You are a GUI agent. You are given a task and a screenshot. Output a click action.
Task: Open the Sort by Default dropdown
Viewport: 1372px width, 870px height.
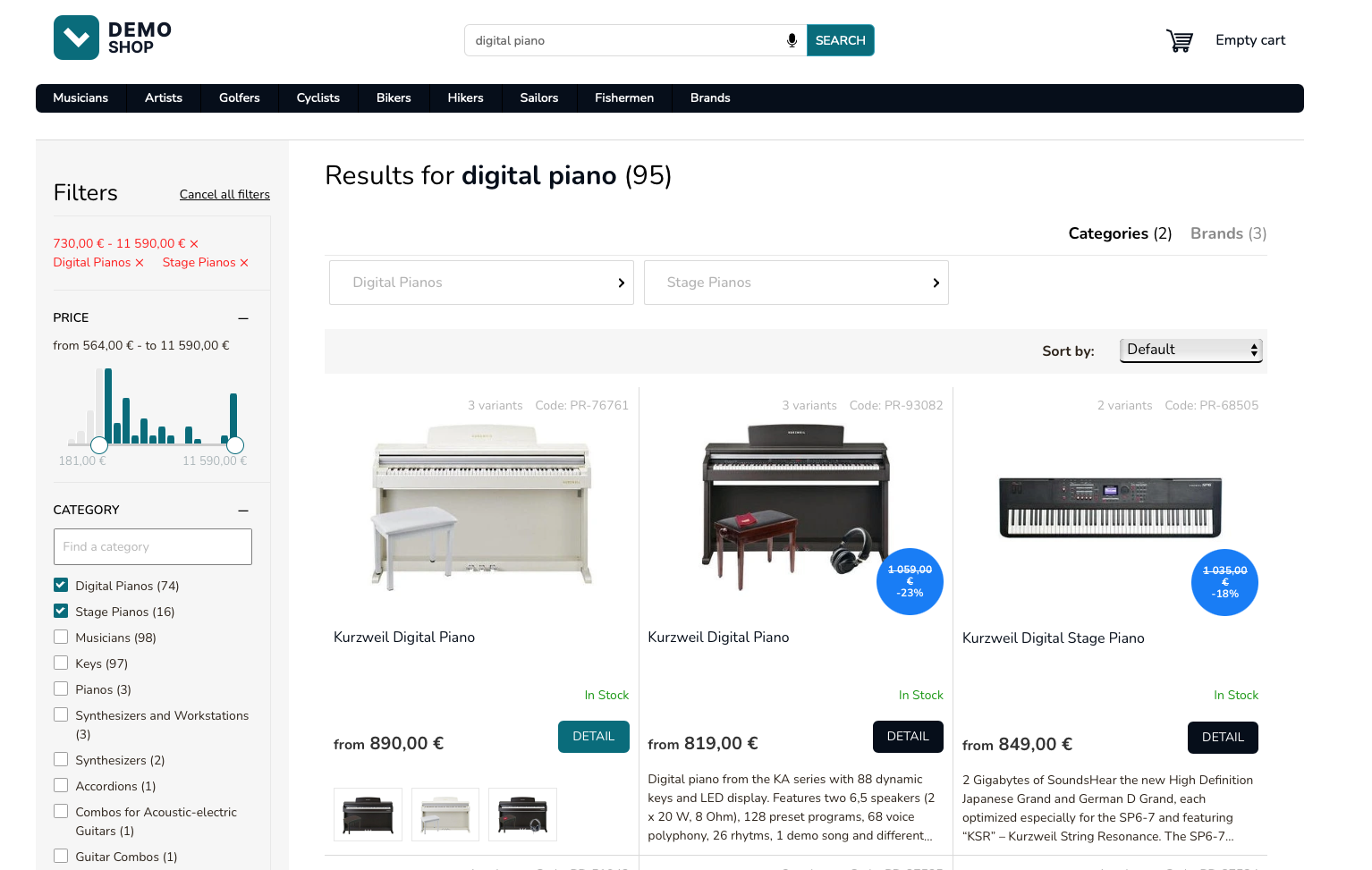(1192, 351)
